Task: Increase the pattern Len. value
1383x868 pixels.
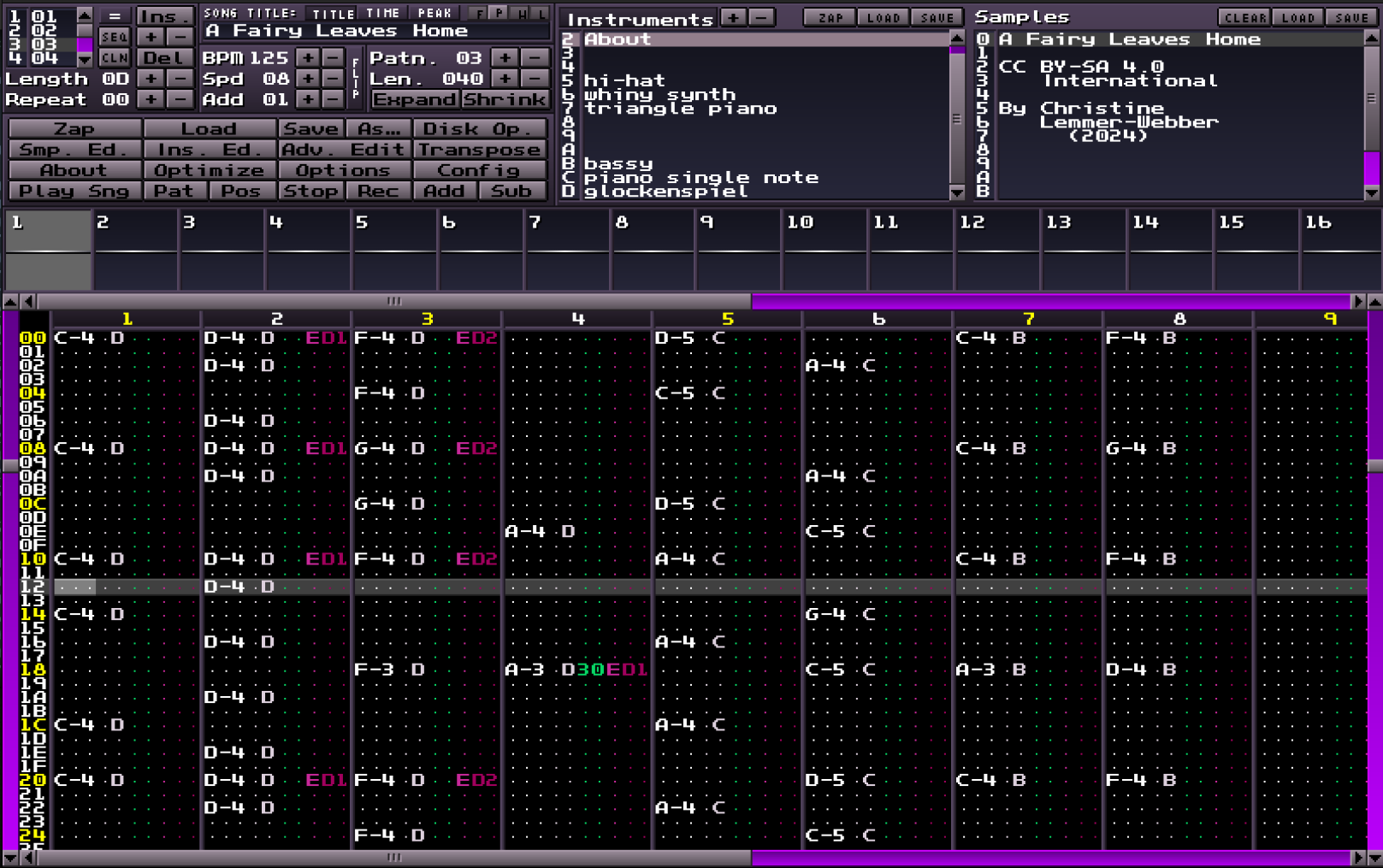Action: (x=505, y=79)
